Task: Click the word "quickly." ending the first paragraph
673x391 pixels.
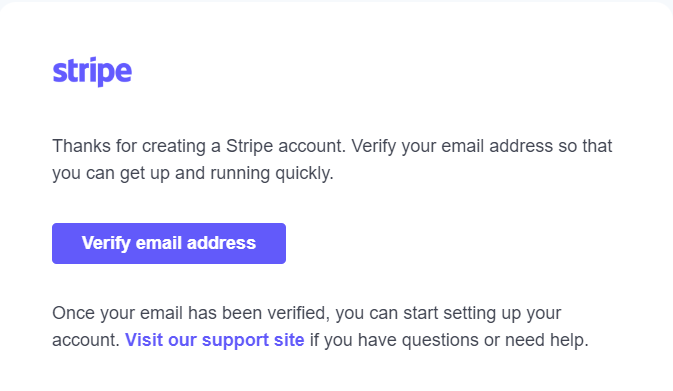Action: [304, 173]
